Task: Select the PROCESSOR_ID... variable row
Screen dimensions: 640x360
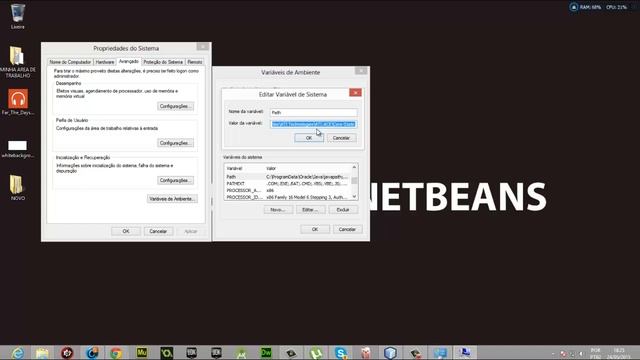Action: pos(287,197)
